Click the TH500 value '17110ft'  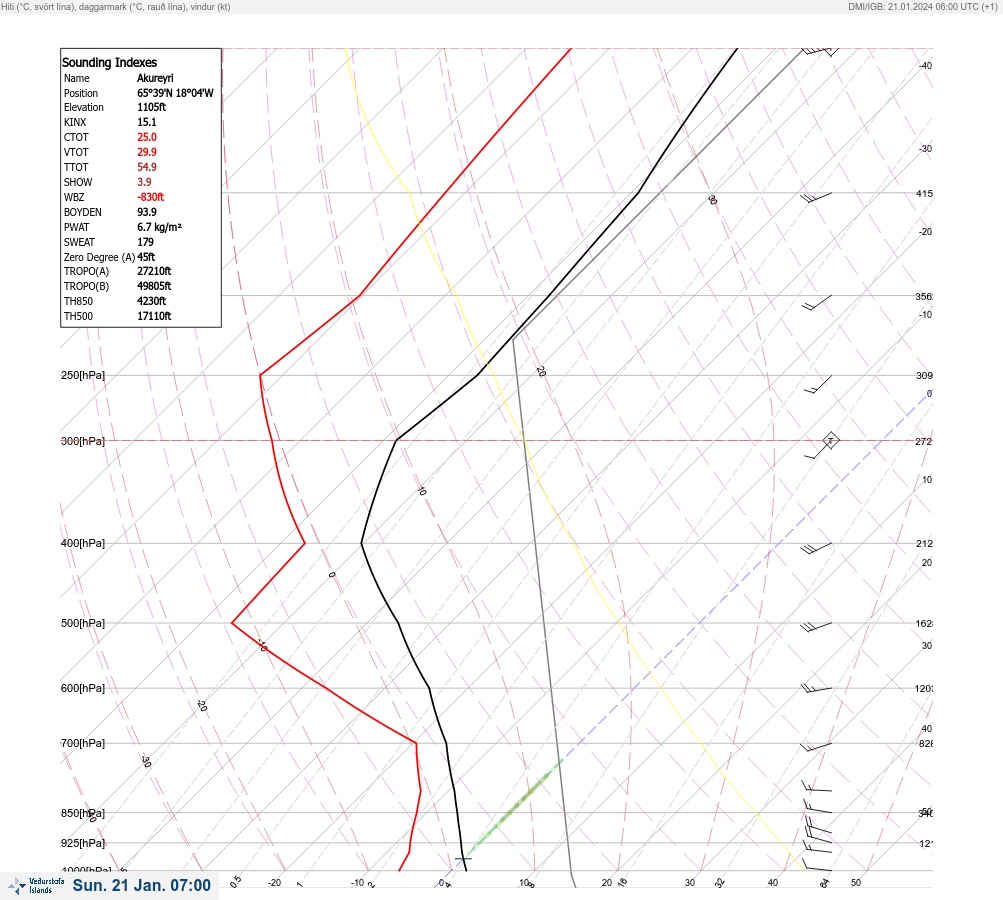click(154, 316)
